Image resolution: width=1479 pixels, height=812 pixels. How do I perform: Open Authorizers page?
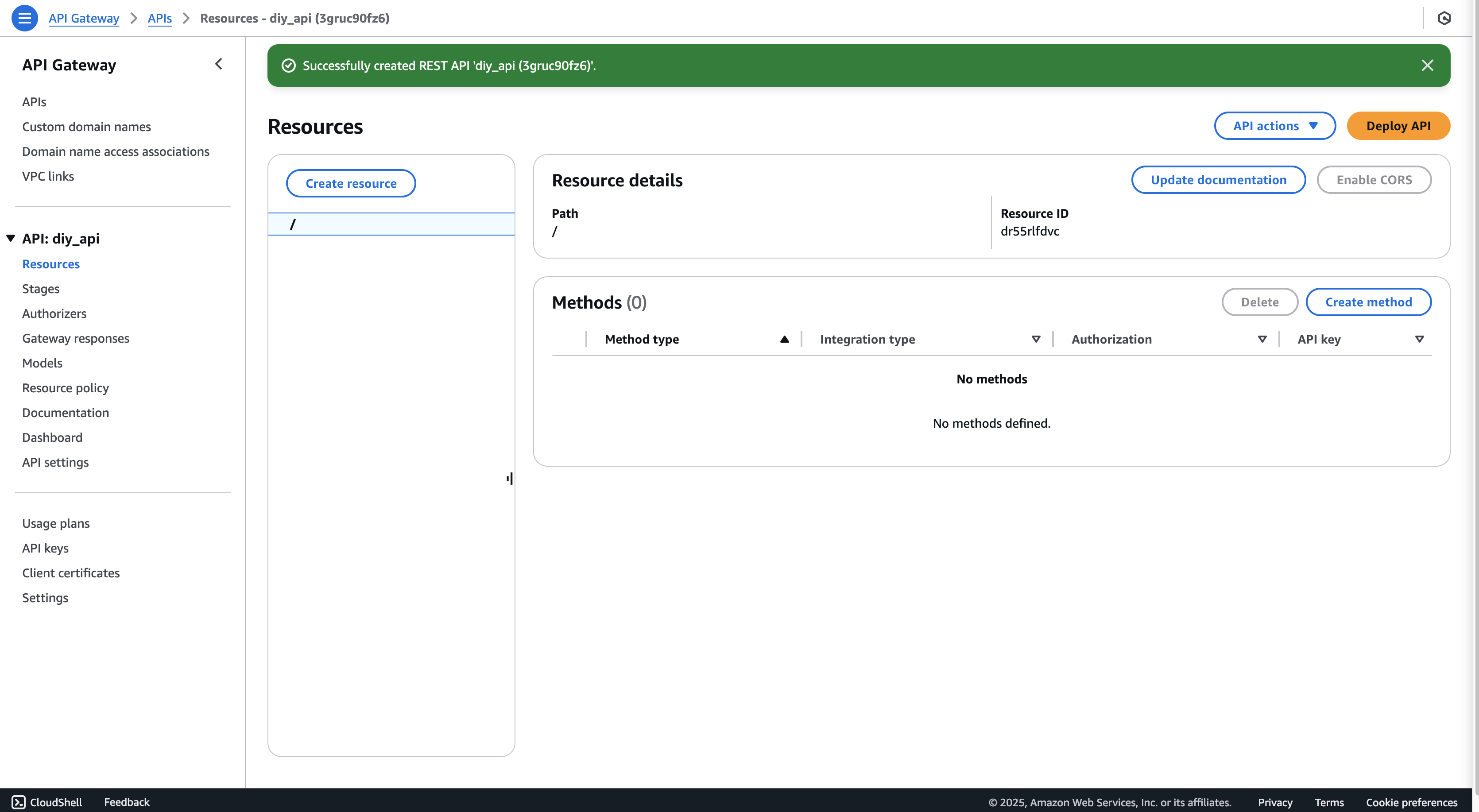tap(54, 313)
